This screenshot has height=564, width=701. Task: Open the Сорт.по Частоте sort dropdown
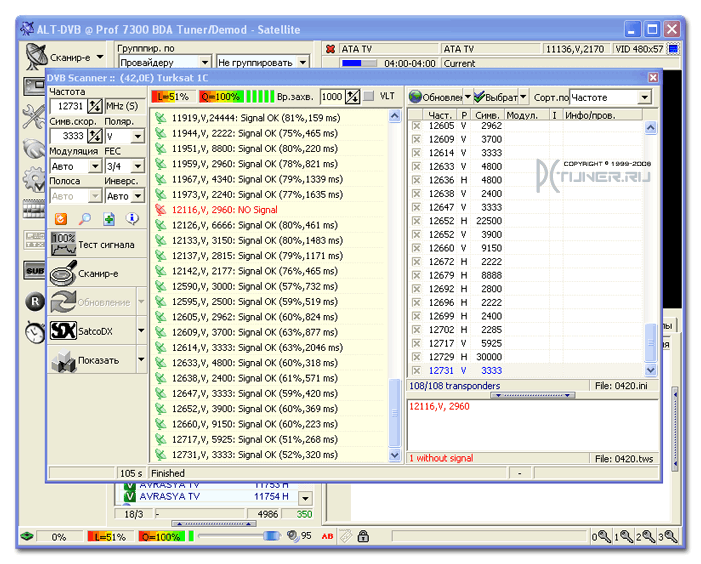click(644, 97)
